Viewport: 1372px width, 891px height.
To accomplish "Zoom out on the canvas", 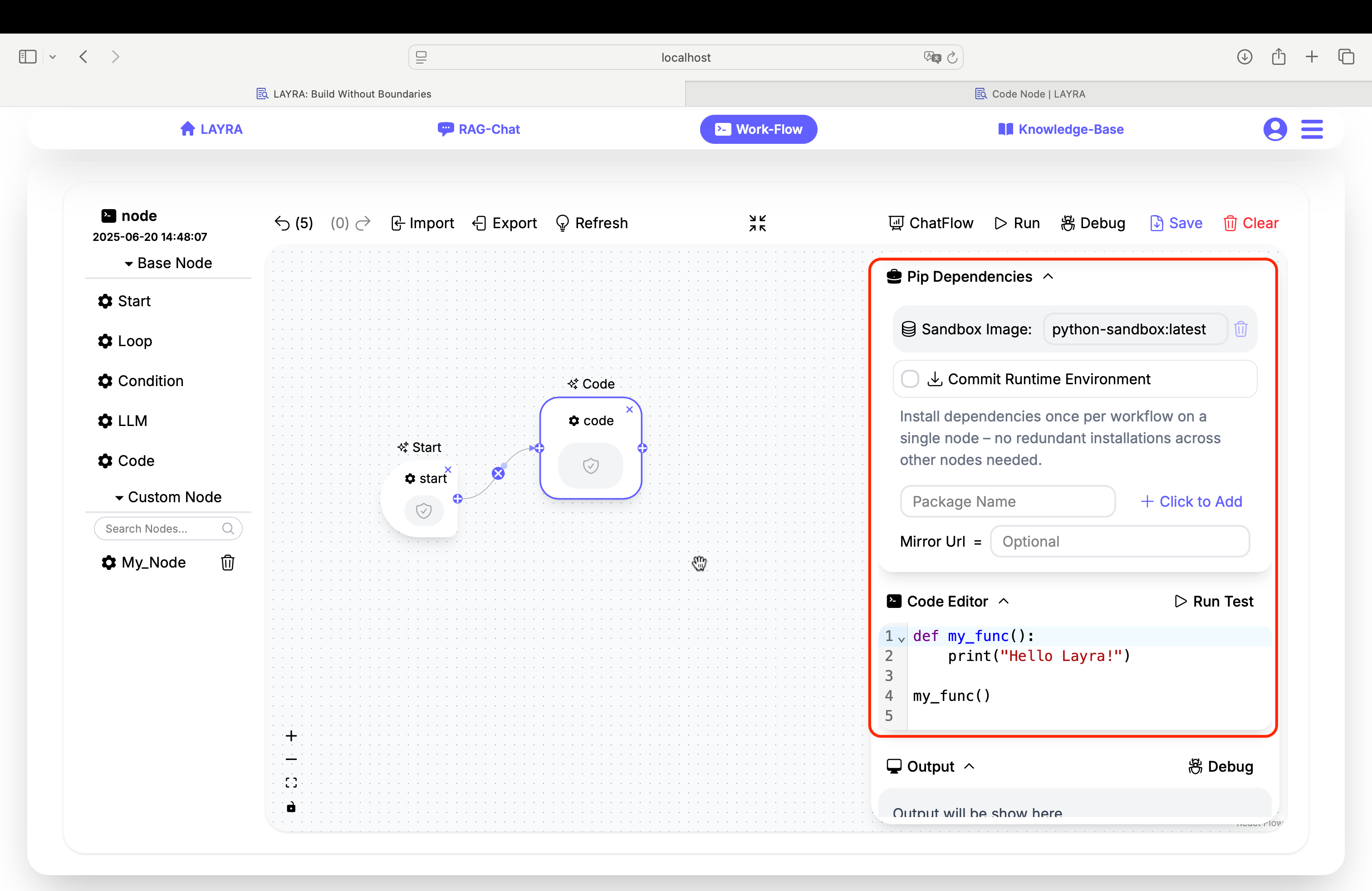I will coord(291,759).
